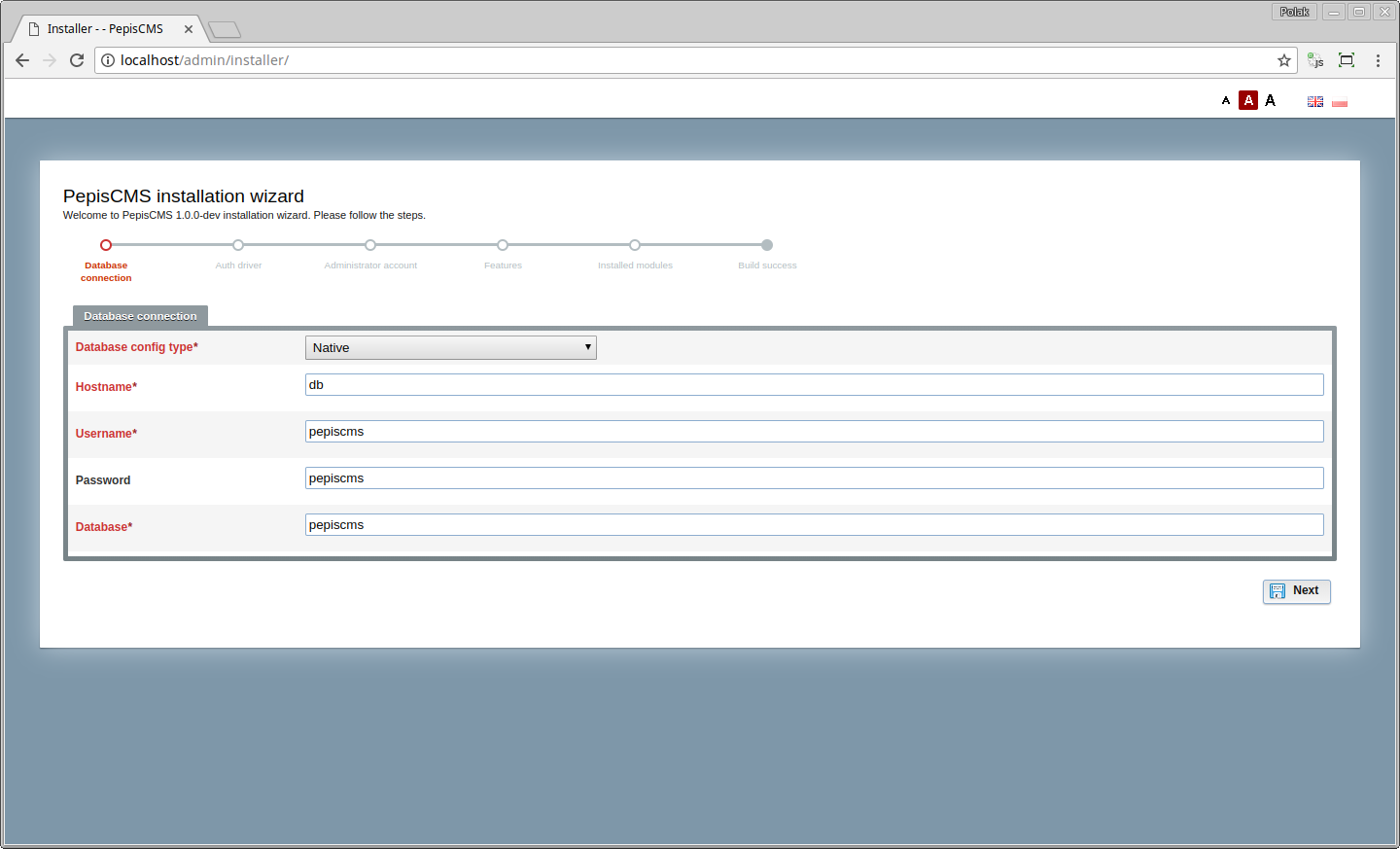This screenshot has height=849, width=1400.
Task: Close the Installer - PepisCMS tab
Action: click(189, 29)
